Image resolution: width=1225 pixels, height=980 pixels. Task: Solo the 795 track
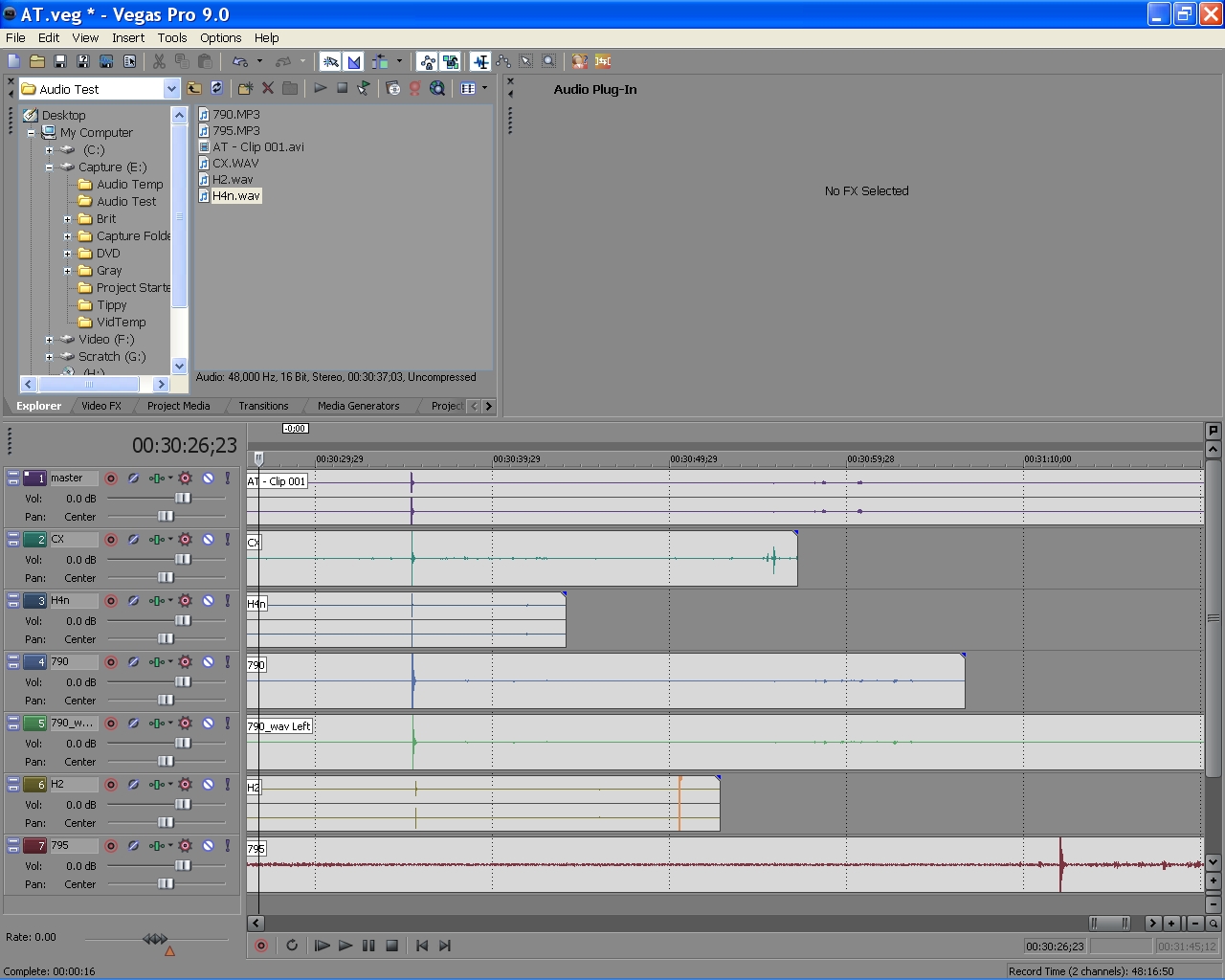(x=228, y=846)
